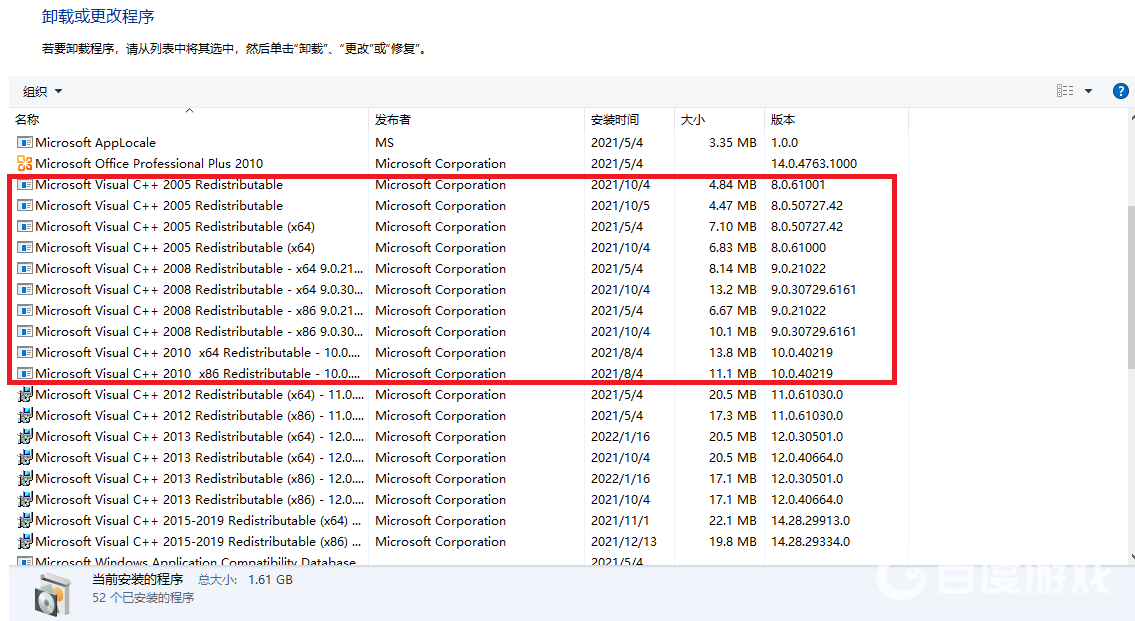The width and height of the screenshot is (1135, 621).
Task: Click the 13.8 MB size value
Action: [x=733, y=352]
